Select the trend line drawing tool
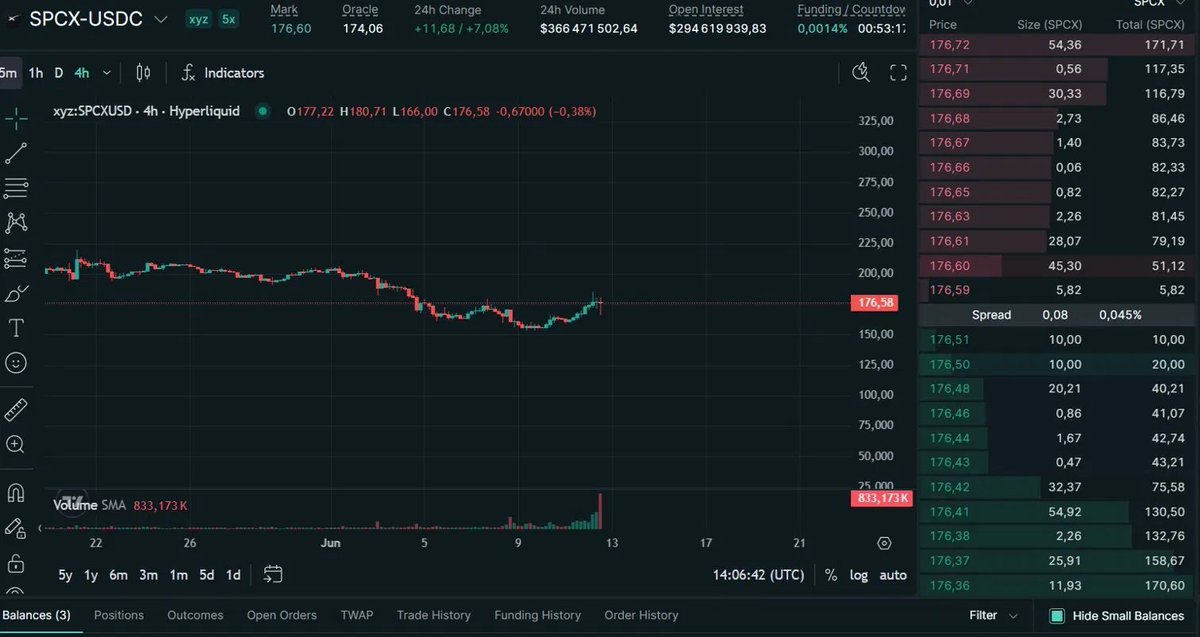 pyautogui.click(x=16, y=153)
